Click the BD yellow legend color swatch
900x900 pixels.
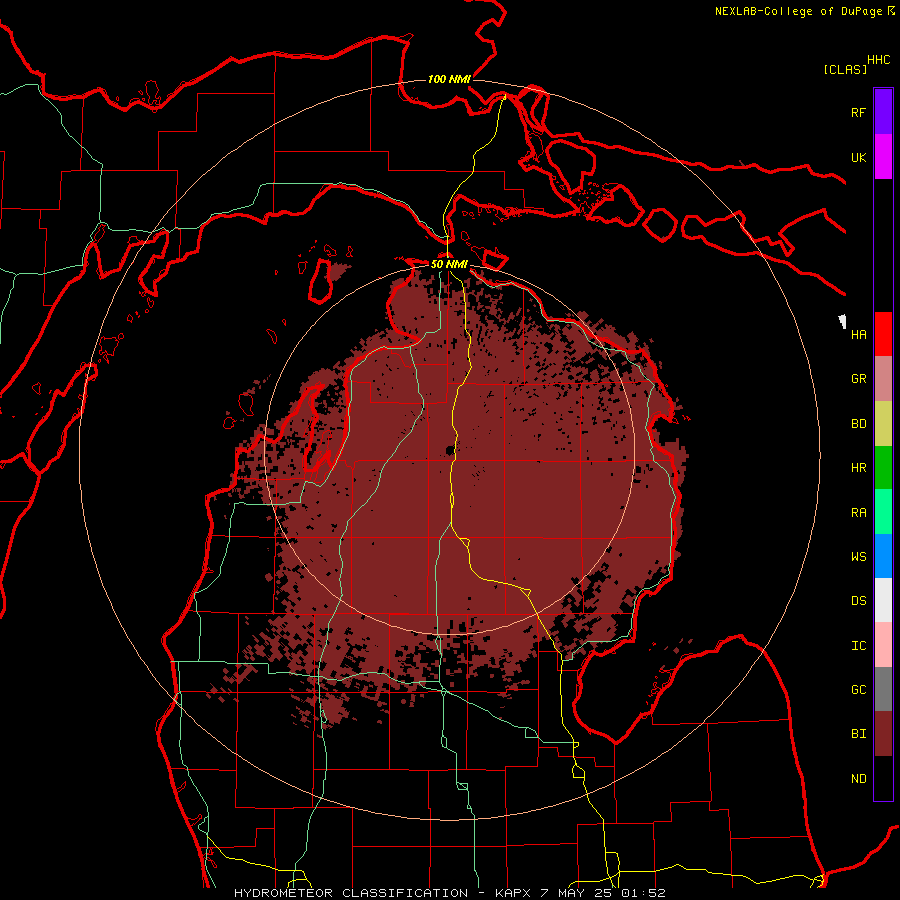pos(883,423)
